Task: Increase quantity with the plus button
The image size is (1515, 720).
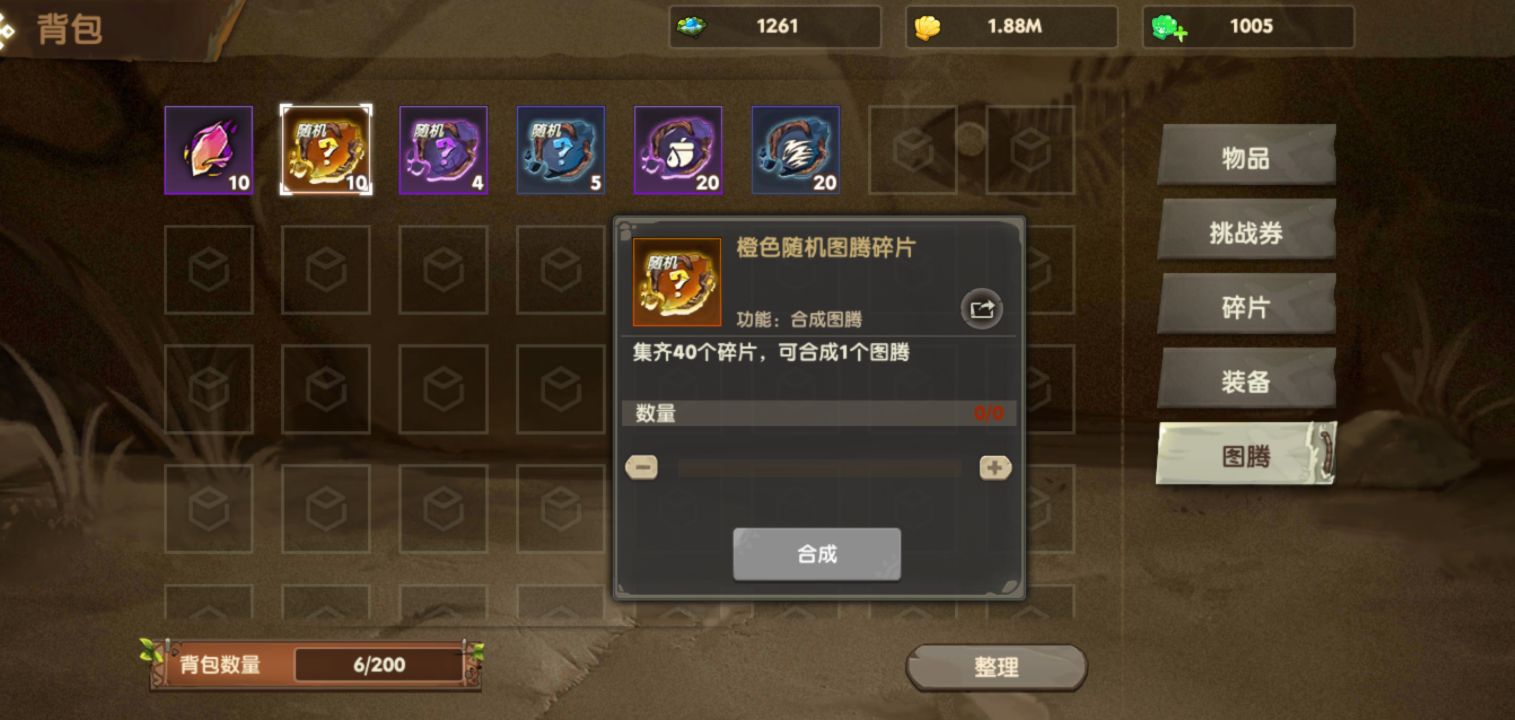Action: [995, 467]
